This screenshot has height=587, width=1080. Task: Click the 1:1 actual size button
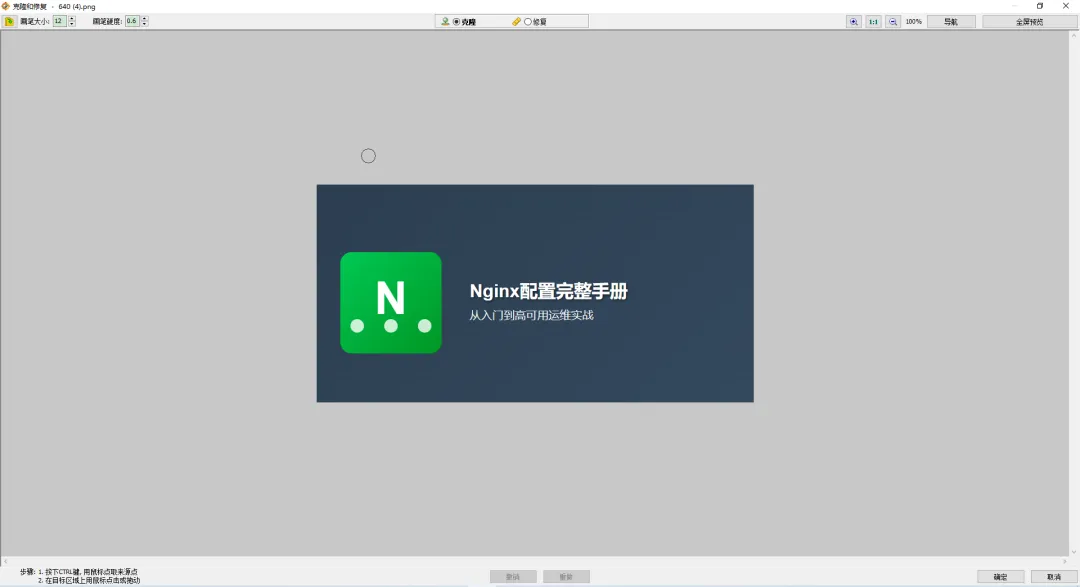pyautogui.click(x=873, y=21)
